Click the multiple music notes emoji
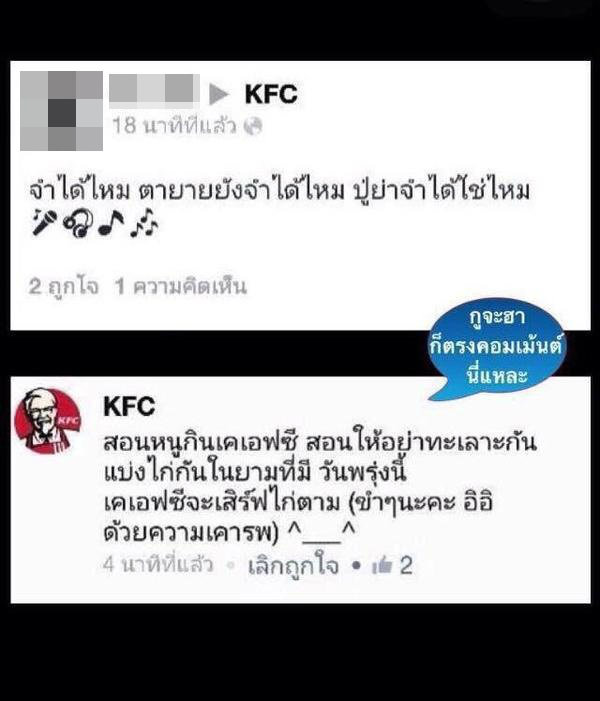Screen dimensions: 600x701 [x=144, y=223]
